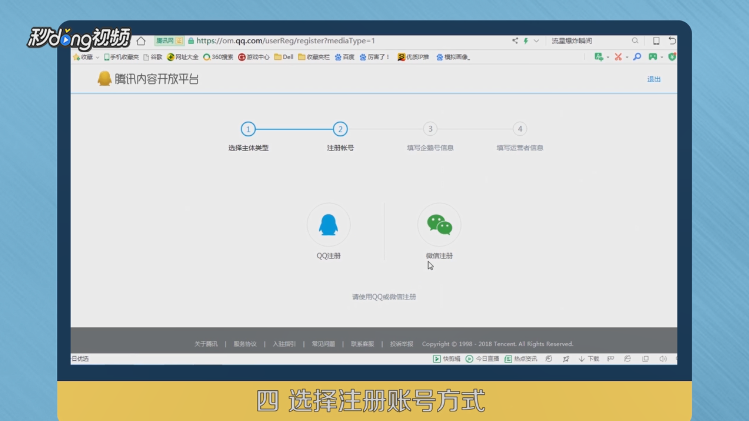749x421 pixels.
Task: Click step 3 circle 填写企鹅号信息
Action: point(430,129)
